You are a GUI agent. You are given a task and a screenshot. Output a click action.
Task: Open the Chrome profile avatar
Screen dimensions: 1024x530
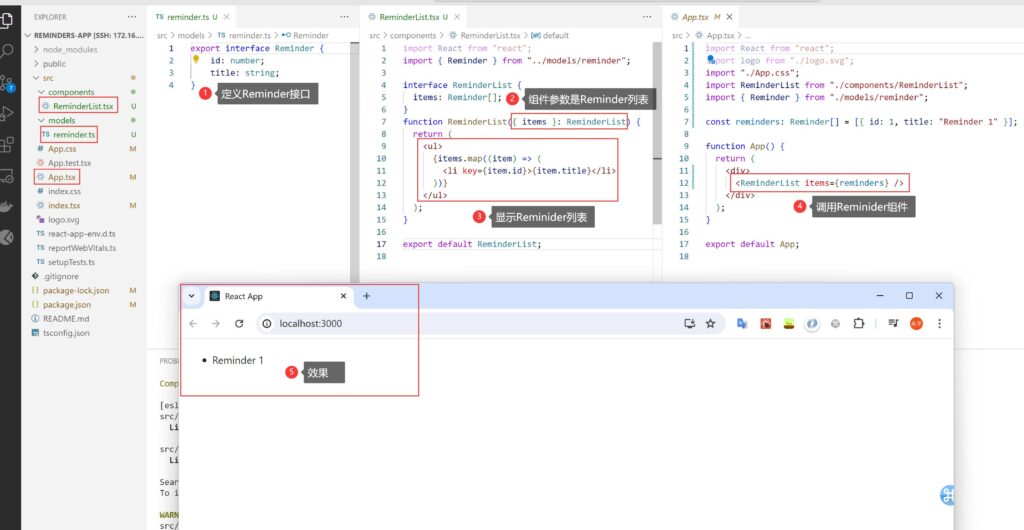click(916, 324)
